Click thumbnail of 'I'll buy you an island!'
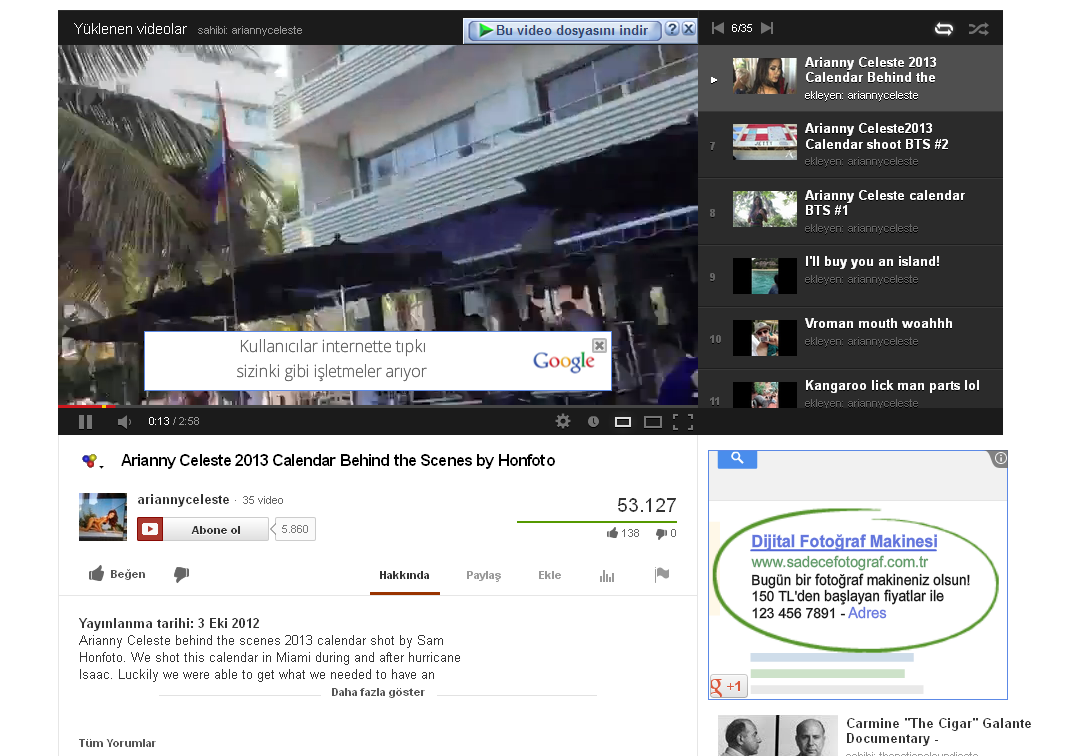The height and width of the screenshot is (756, 1089). coord(765,276)
